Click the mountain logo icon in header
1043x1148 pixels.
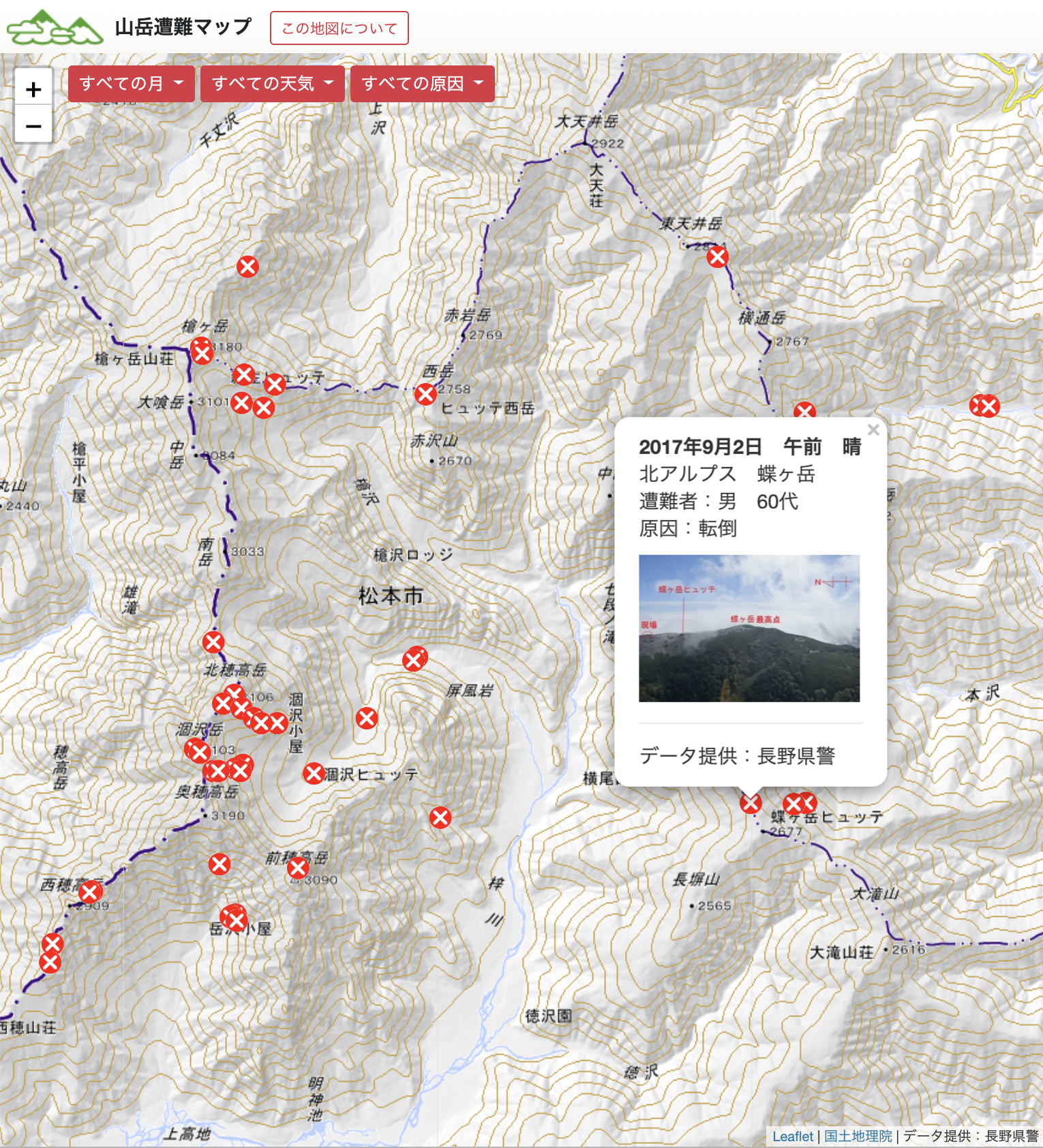point(55,28)
